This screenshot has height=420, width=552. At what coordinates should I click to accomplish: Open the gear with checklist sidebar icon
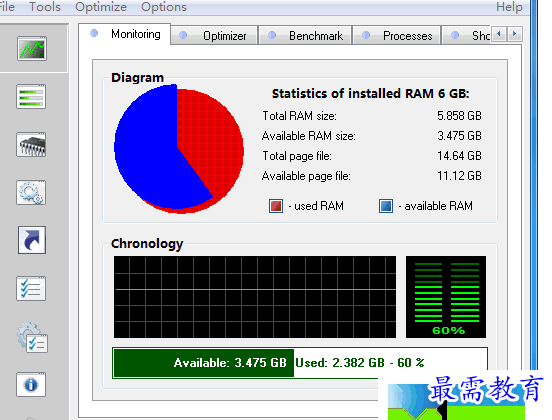coord(32,337)
